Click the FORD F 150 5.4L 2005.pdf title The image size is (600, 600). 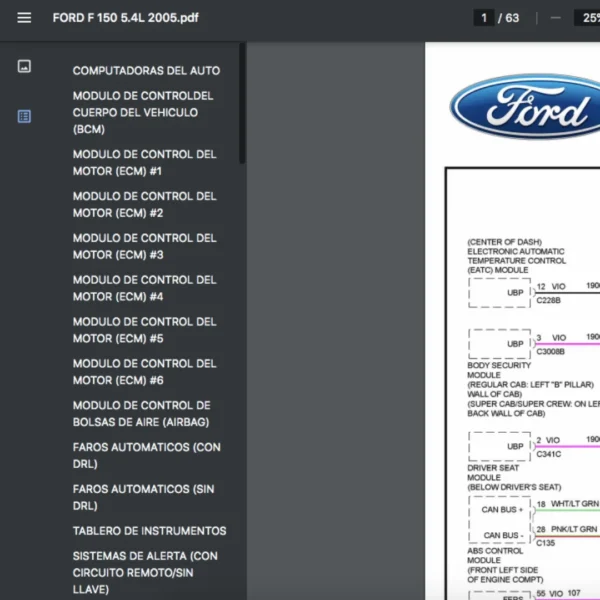point(126,18)
